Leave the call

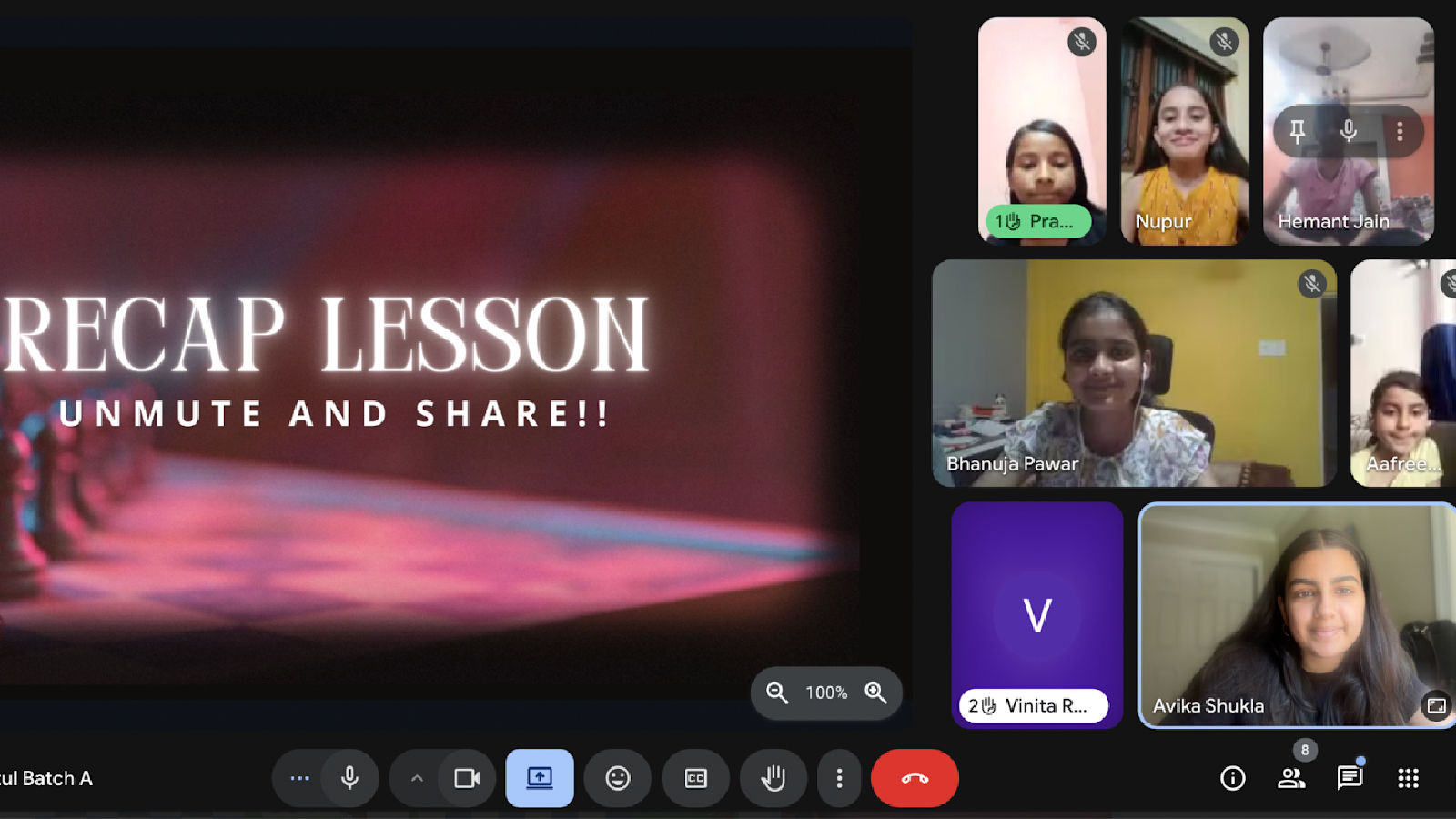tap(914, 778)
